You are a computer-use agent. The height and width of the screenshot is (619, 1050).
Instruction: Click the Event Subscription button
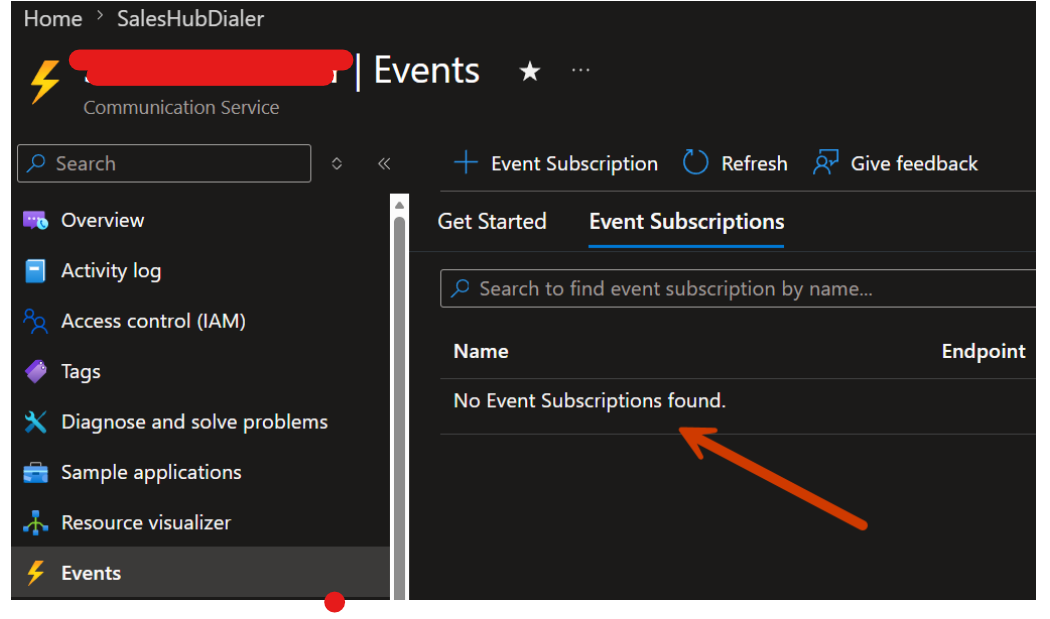556,163
